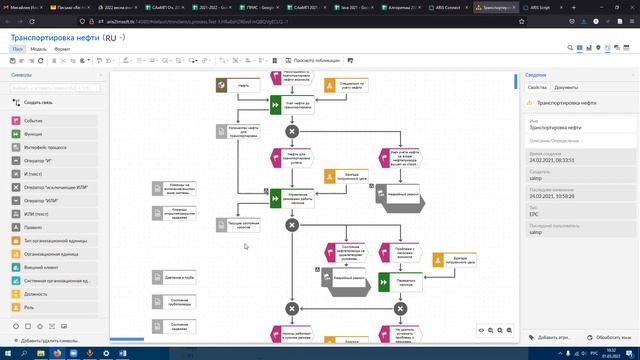Open the Формат tab
Image resolution: width=640 pixels, height=360 pixels.
62,49
